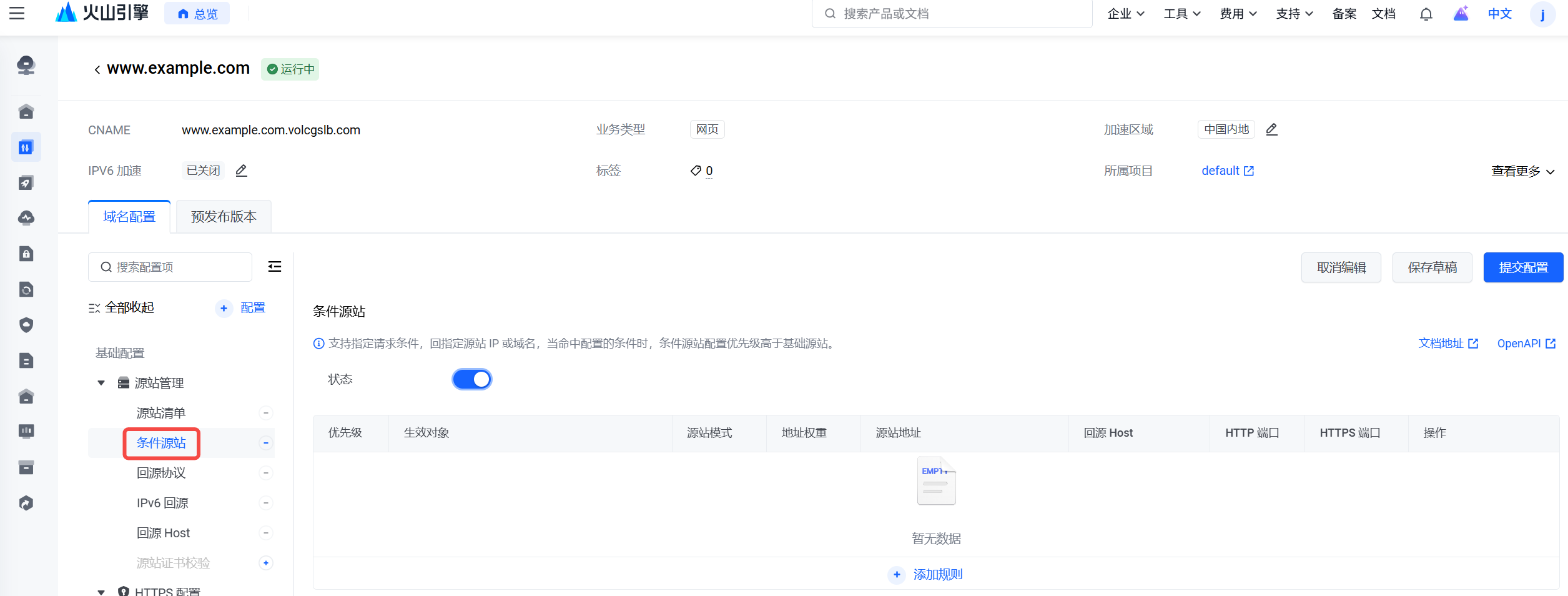Click the 提交配置 button

[1523, 267]
